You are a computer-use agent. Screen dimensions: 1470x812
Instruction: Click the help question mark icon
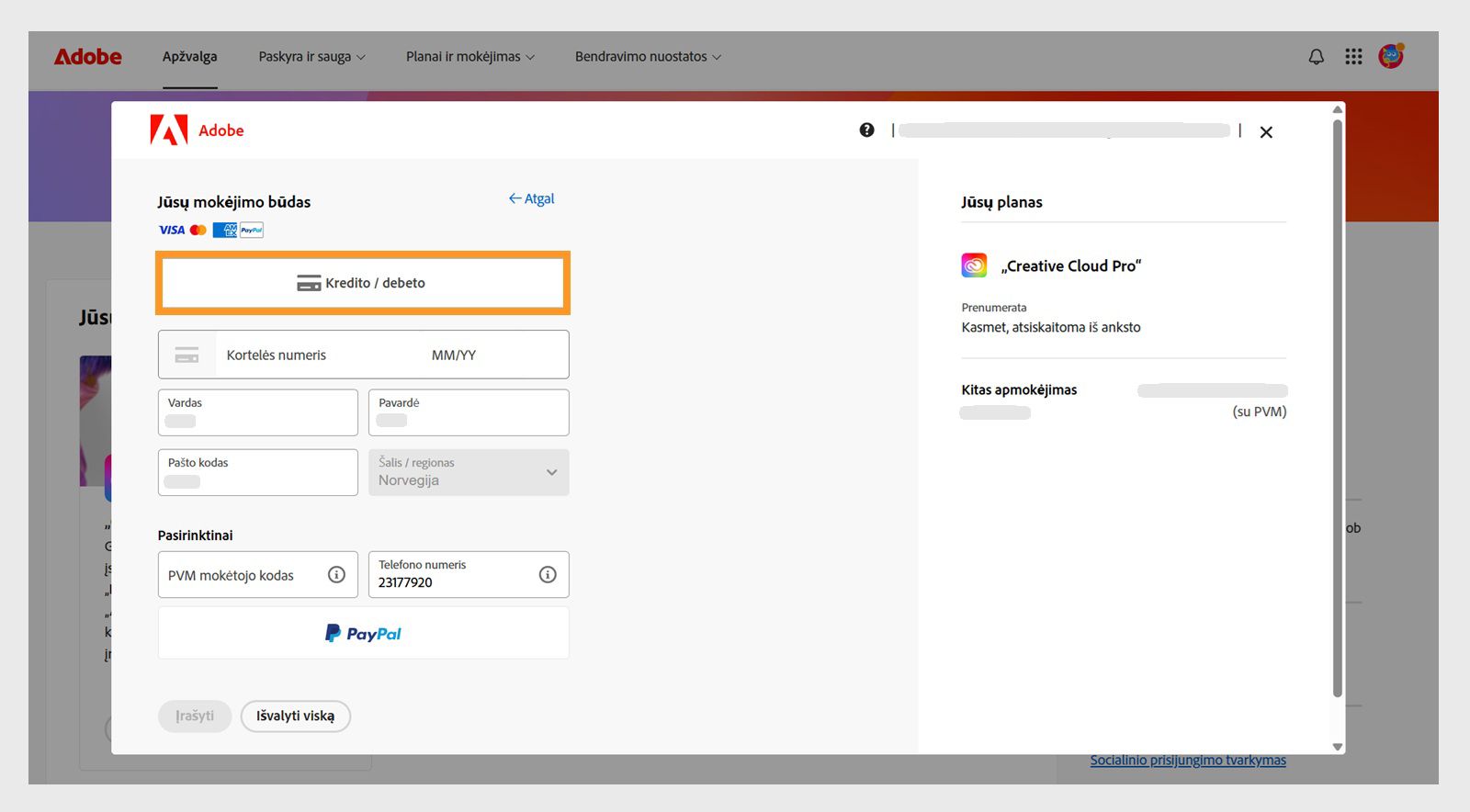866,130
